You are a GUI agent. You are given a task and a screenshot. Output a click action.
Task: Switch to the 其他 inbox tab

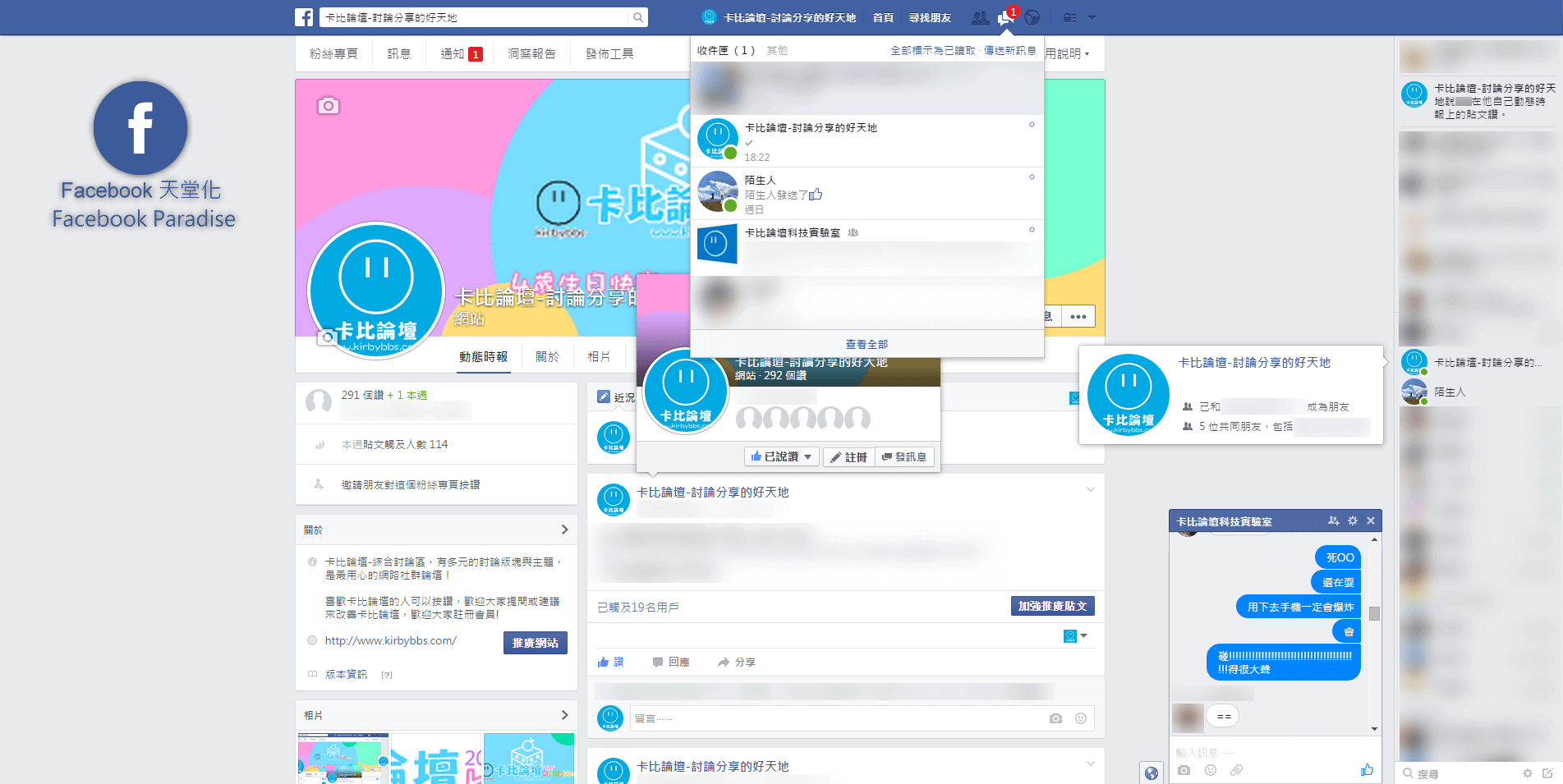coord(776,49)
